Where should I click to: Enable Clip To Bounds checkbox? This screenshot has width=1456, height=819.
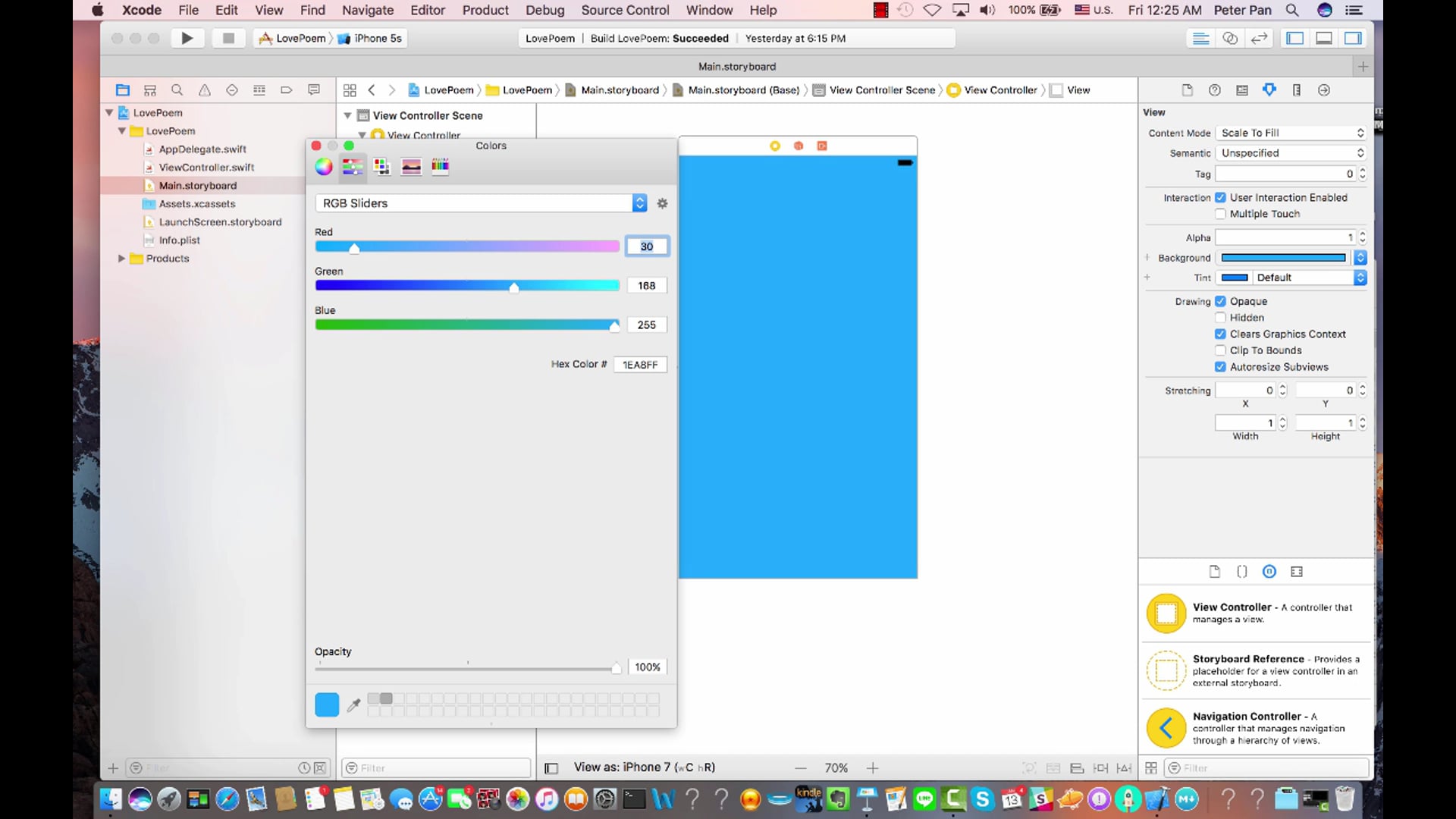(1220, 350)
